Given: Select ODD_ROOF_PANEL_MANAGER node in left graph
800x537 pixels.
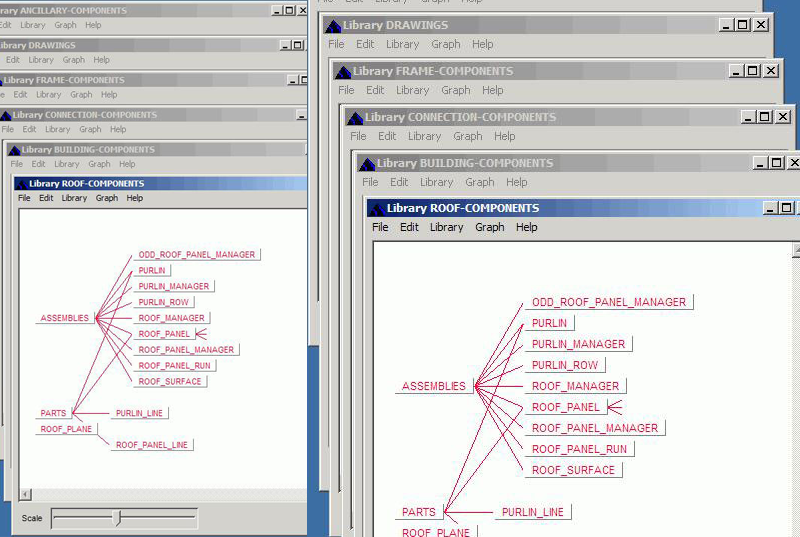Looking at the screenshot, I should coord(196,254).
